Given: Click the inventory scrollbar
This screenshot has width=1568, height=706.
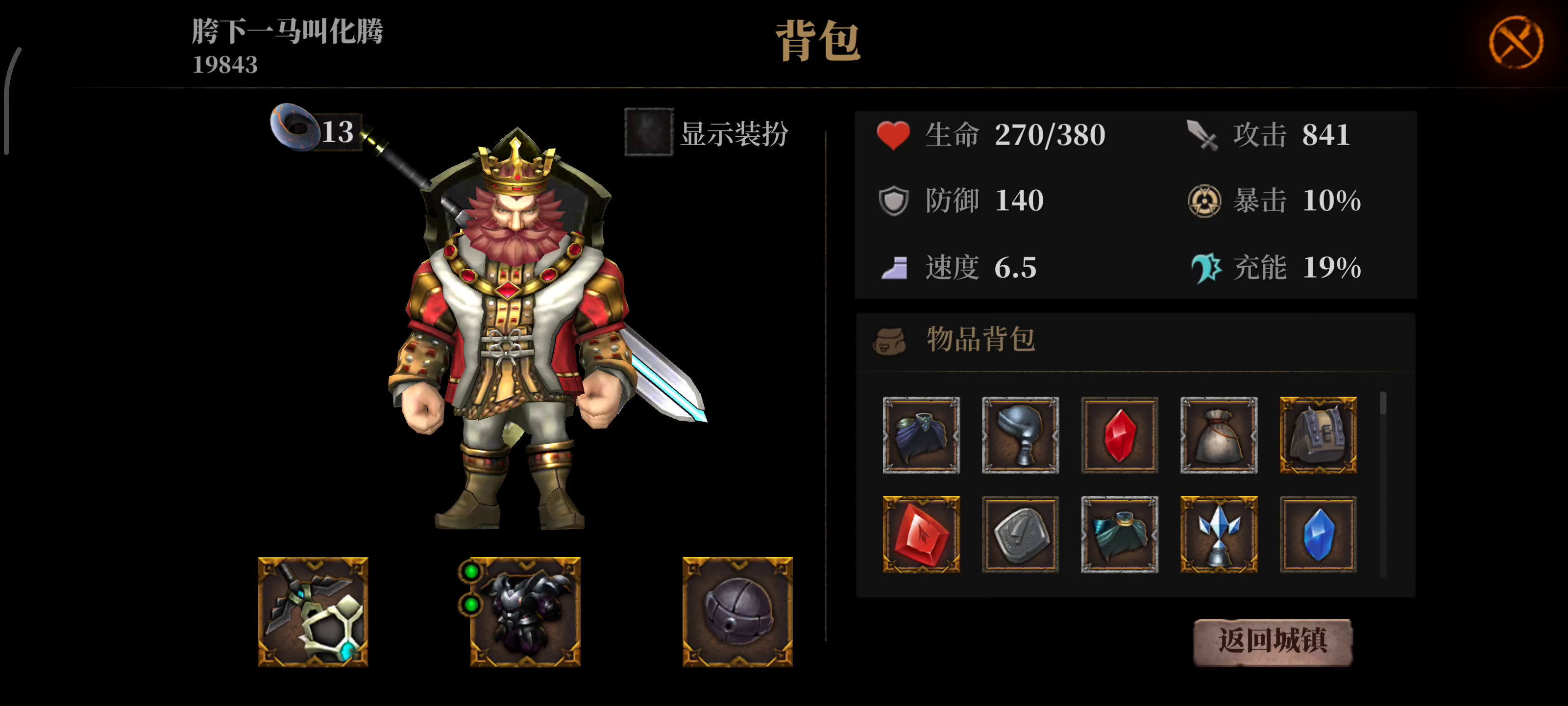Looking at the screenshot, I should 1383,484.
